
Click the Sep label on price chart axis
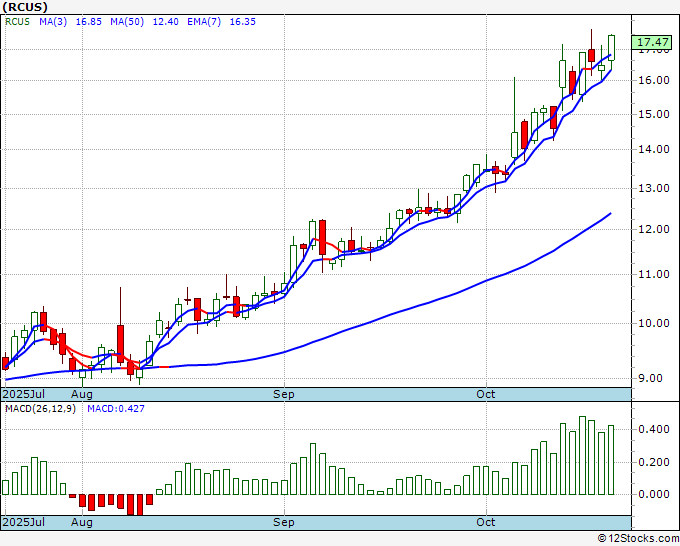point(284,394)
